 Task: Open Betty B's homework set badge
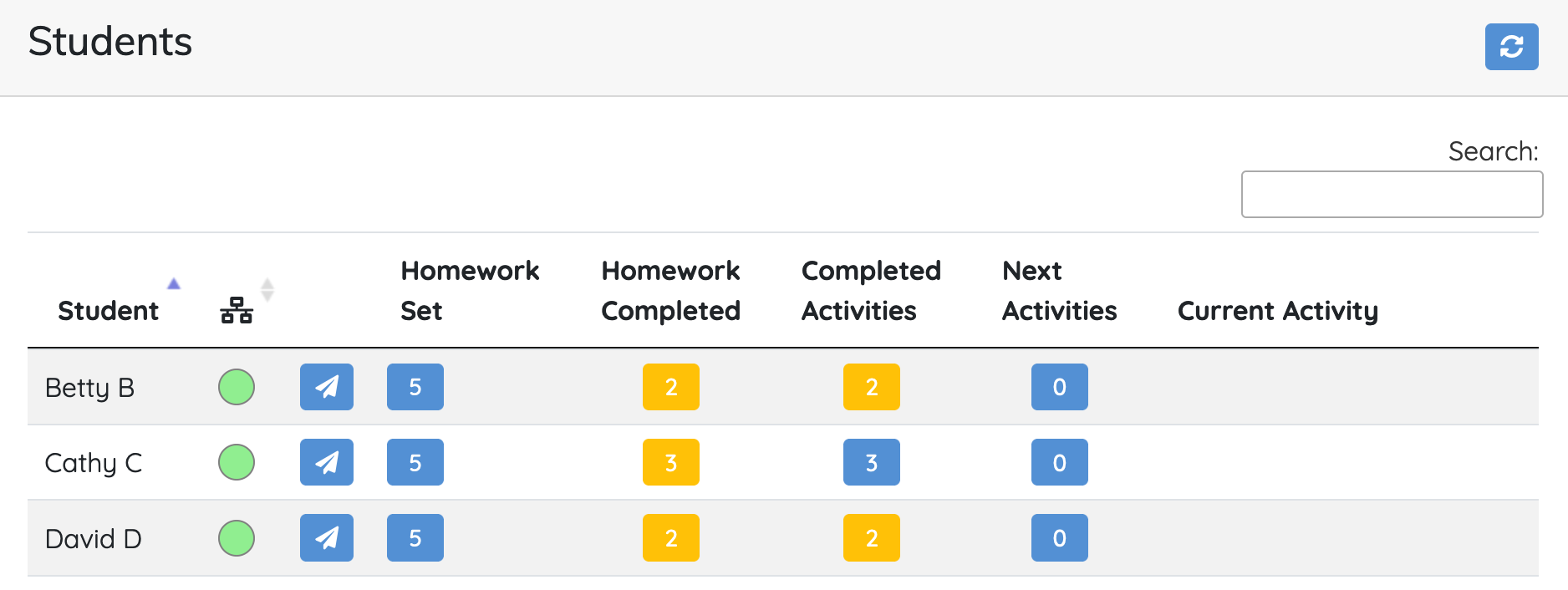click(415, 387)
